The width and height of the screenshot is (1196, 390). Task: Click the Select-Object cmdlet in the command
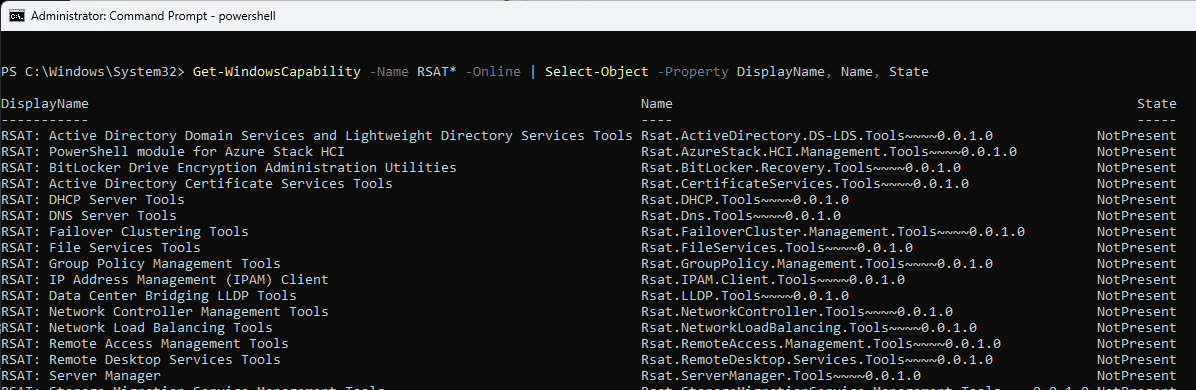point(596,72)
